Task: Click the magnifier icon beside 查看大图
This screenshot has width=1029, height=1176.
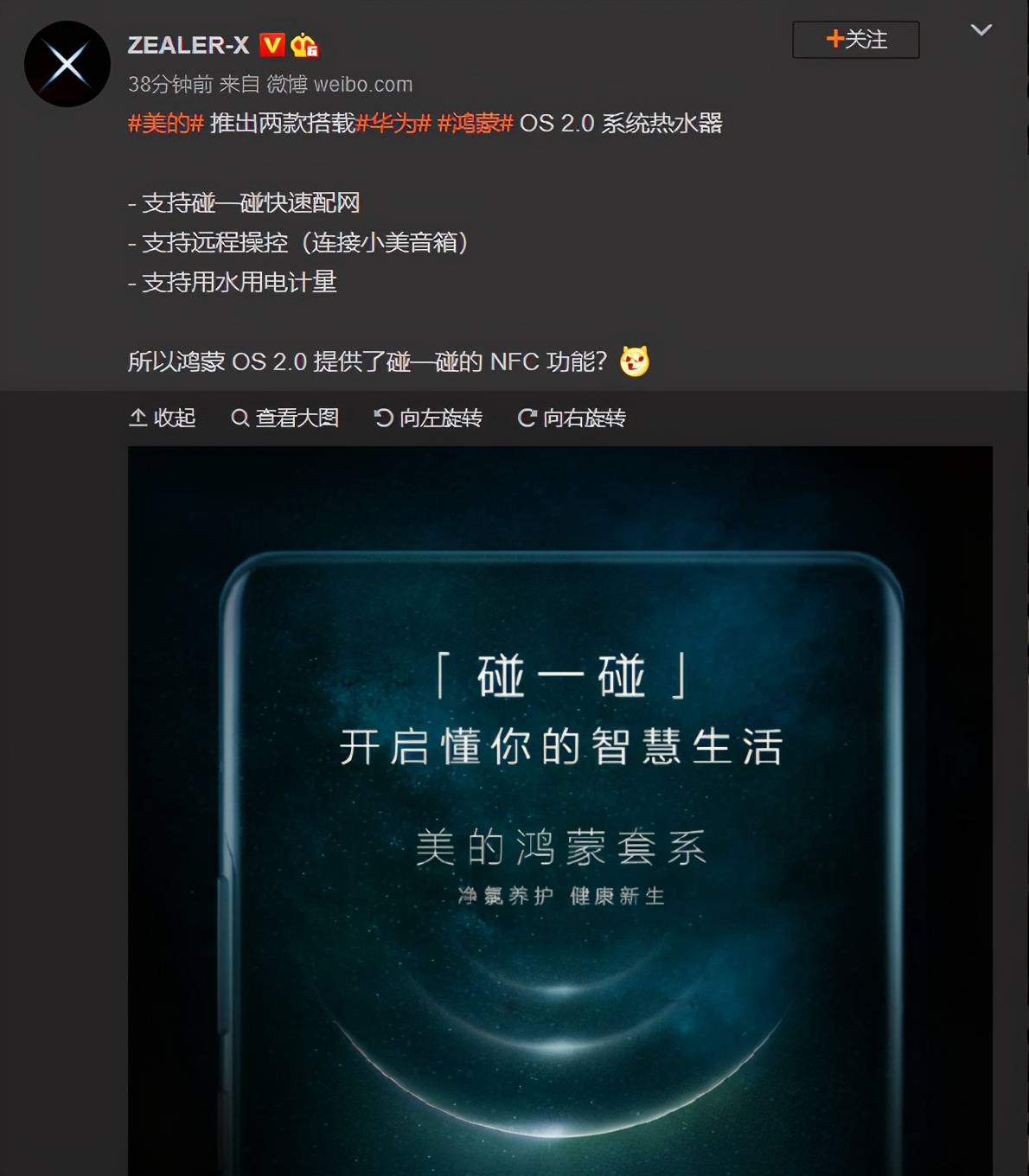Action: pyautogui.click(x=240, y=419)
